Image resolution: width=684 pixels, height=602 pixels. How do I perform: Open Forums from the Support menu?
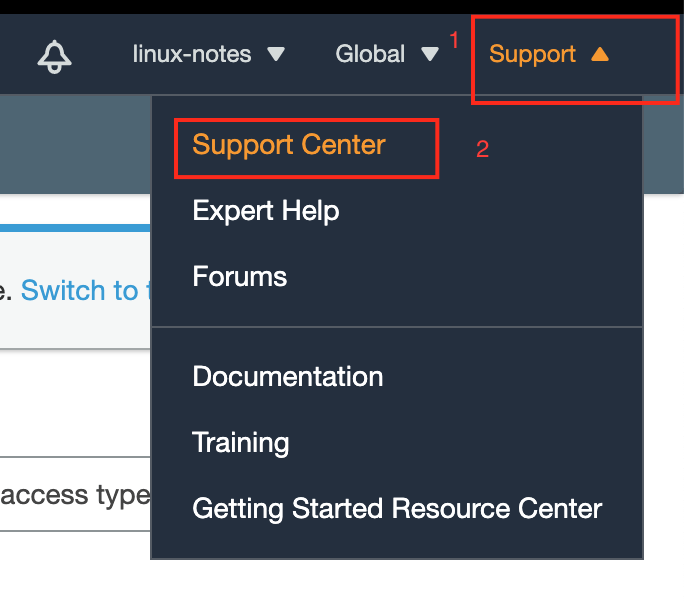coord(239,277)
